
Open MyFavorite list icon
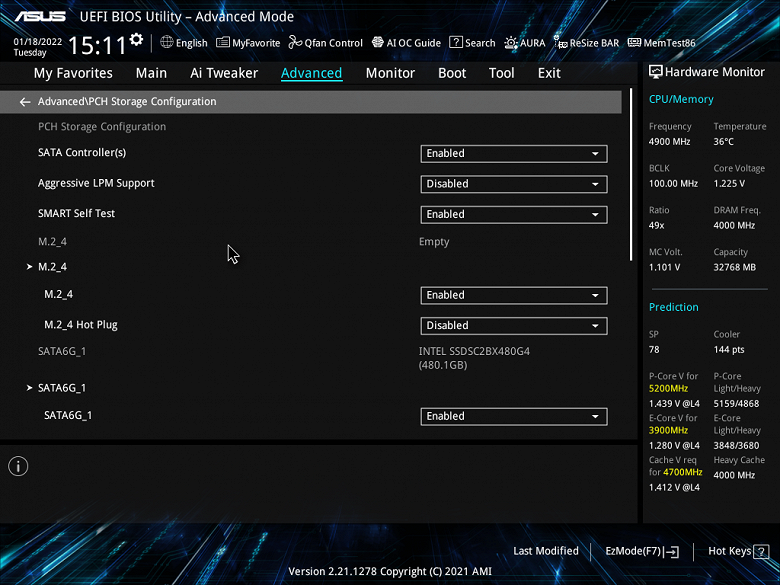(222, 42)
